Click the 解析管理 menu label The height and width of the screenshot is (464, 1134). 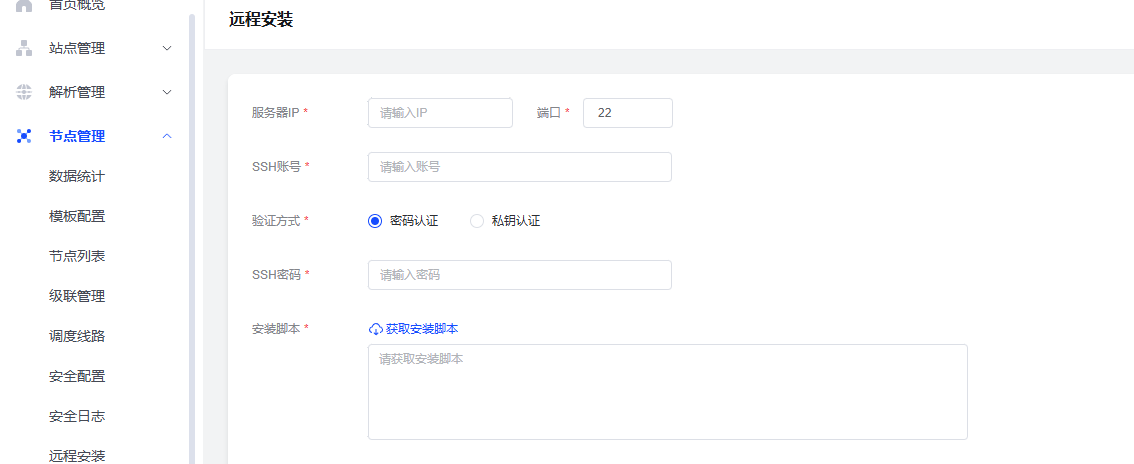click(77, 92)
